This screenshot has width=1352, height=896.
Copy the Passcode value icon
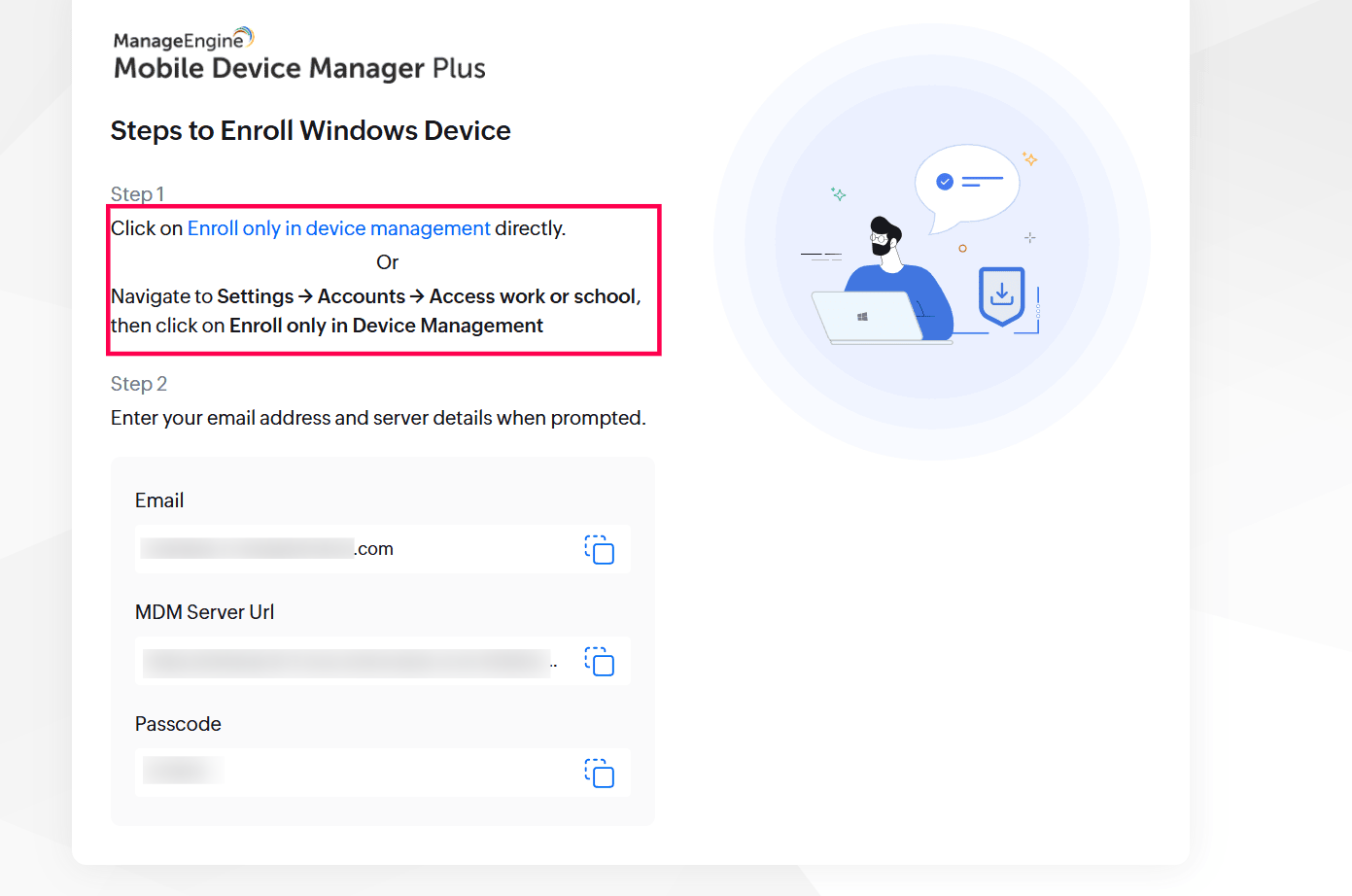pyautogui.click(x=599, y=773)
